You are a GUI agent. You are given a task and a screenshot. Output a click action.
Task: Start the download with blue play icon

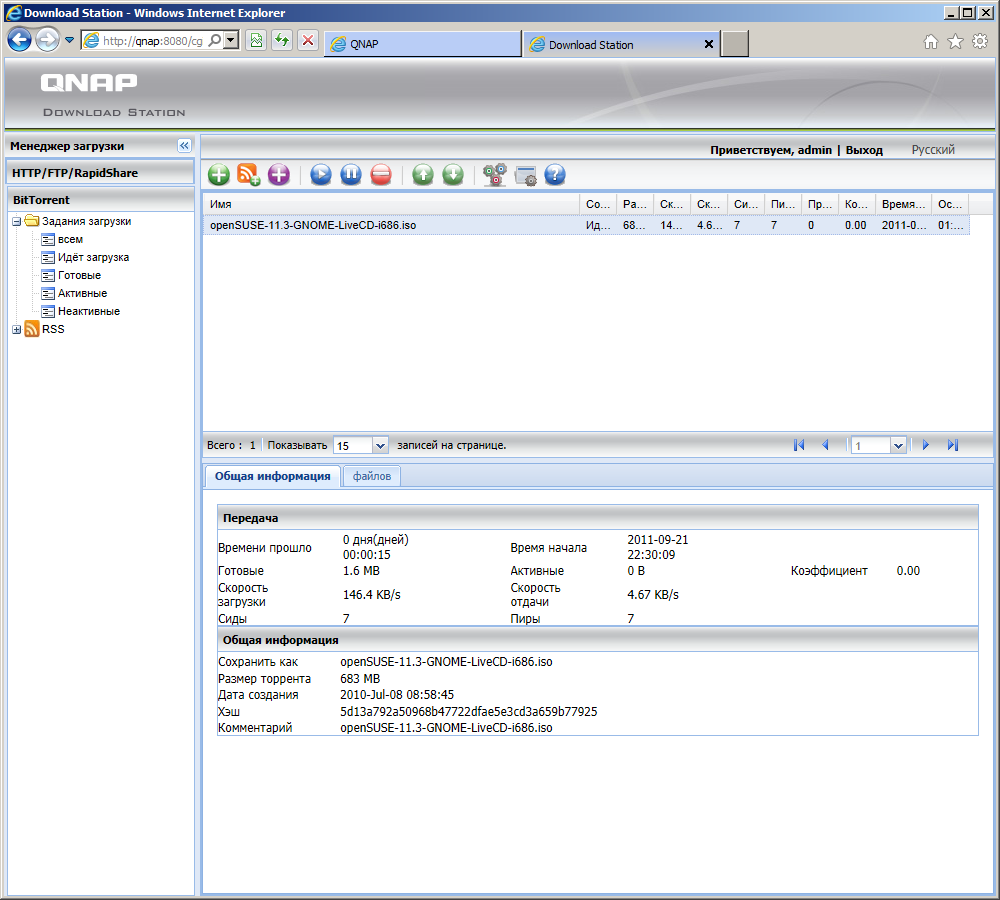click(321, 175)
